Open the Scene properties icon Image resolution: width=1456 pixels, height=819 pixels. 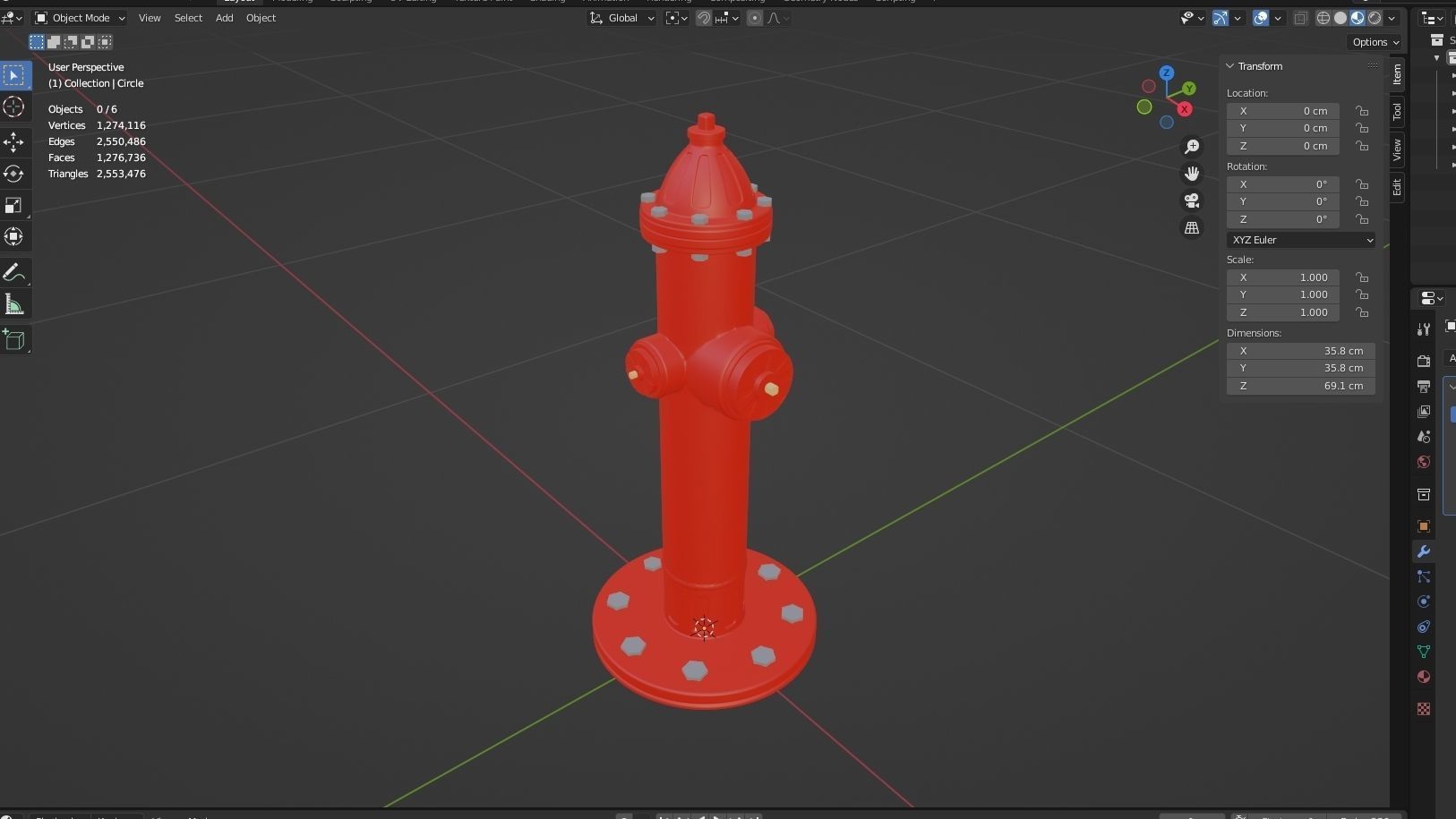pos(1423,436)
